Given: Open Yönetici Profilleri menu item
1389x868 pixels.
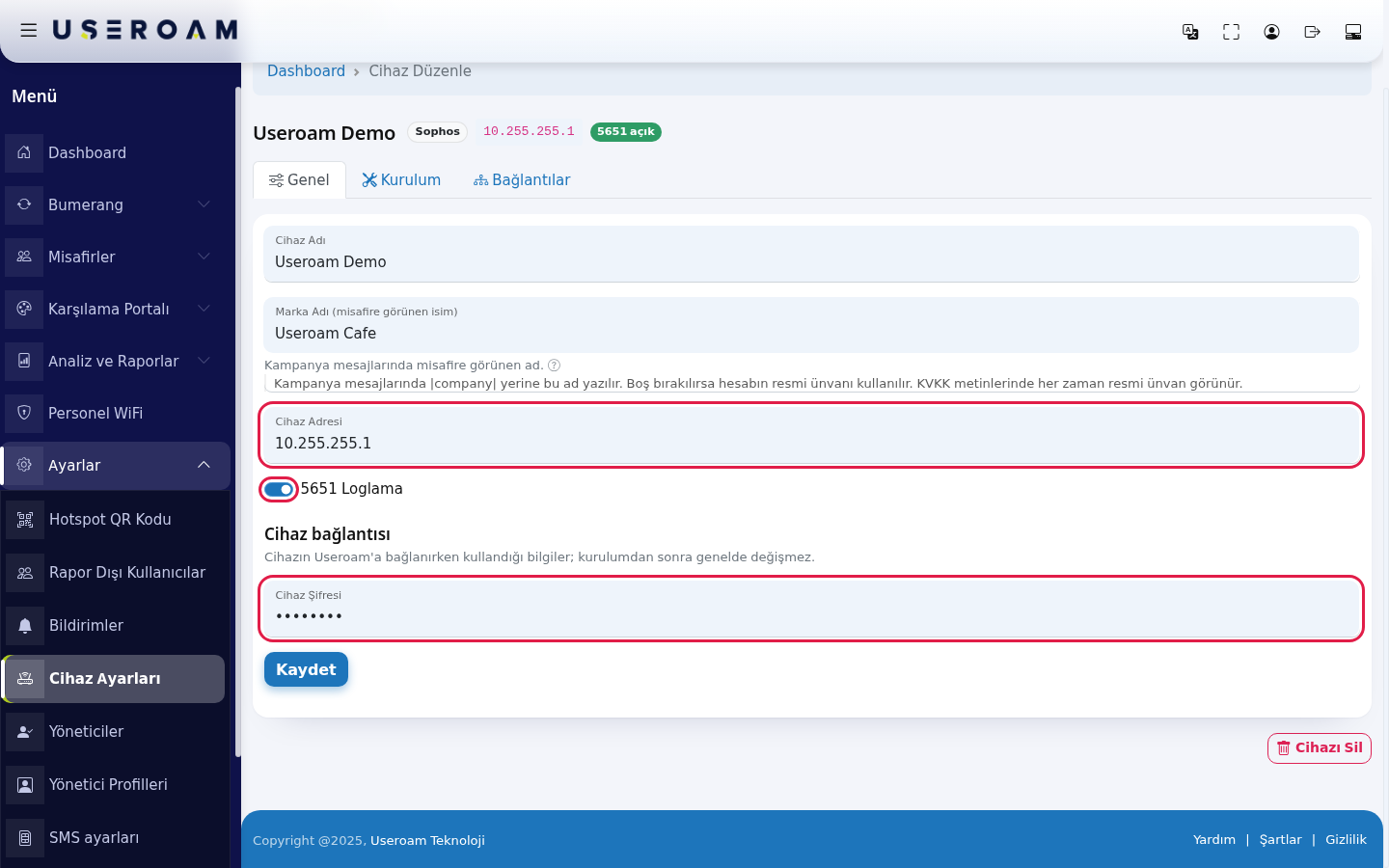Looking at the screenshot, I should tap(114, 785).
